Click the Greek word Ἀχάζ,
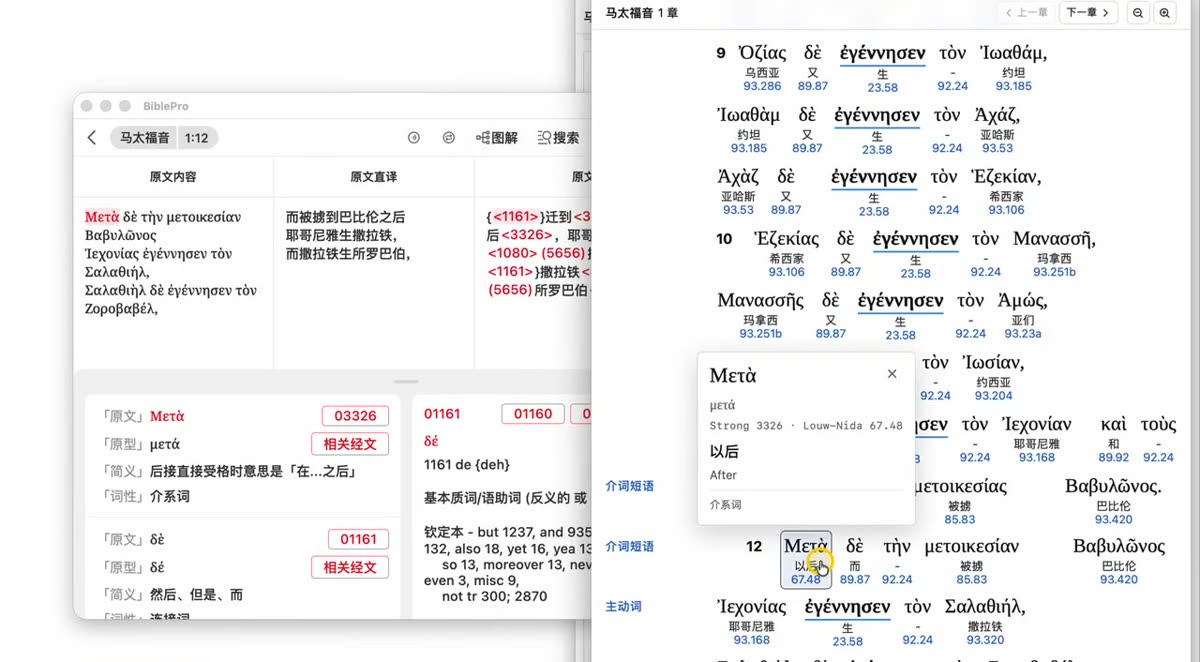The image size is (1200, 662). coord(997,115)
